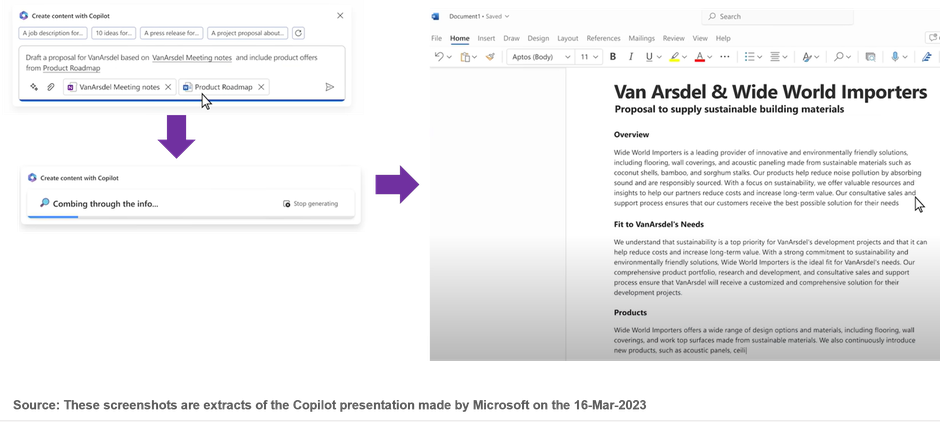
Task: Toggle Bold formatting
Action: pos(613,57)
